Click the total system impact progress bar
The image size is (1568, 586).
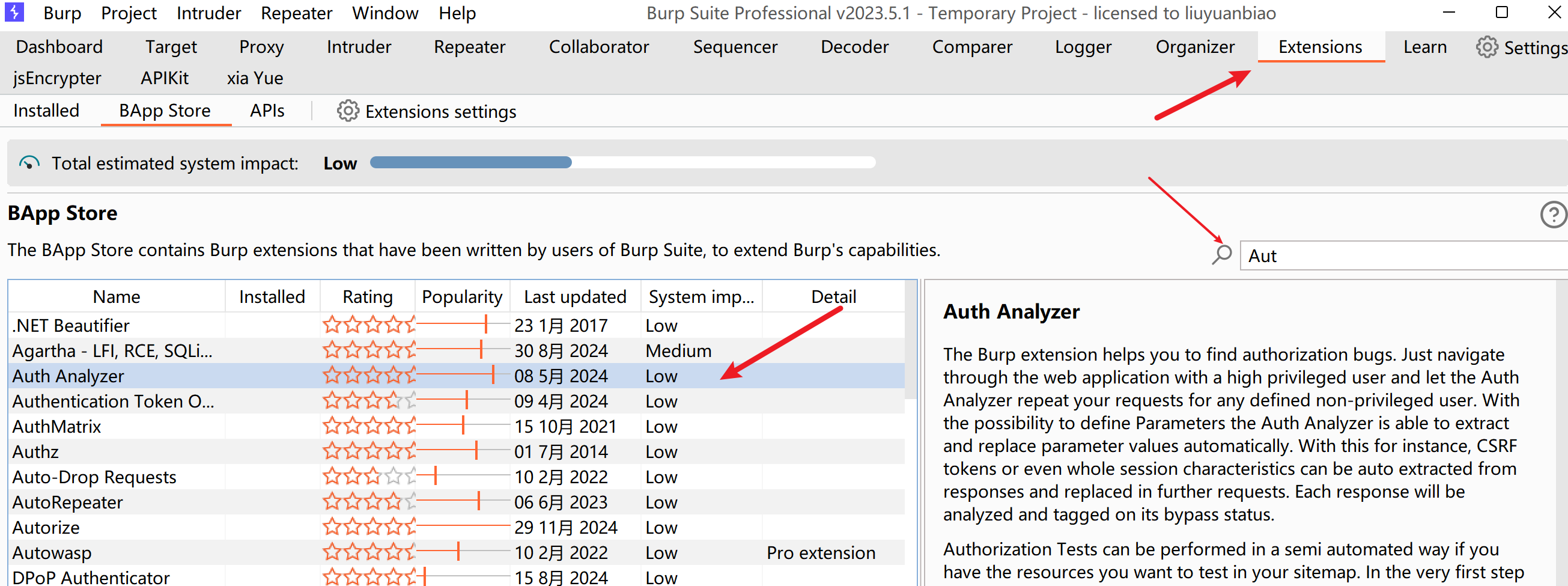[x=622, y=163]
